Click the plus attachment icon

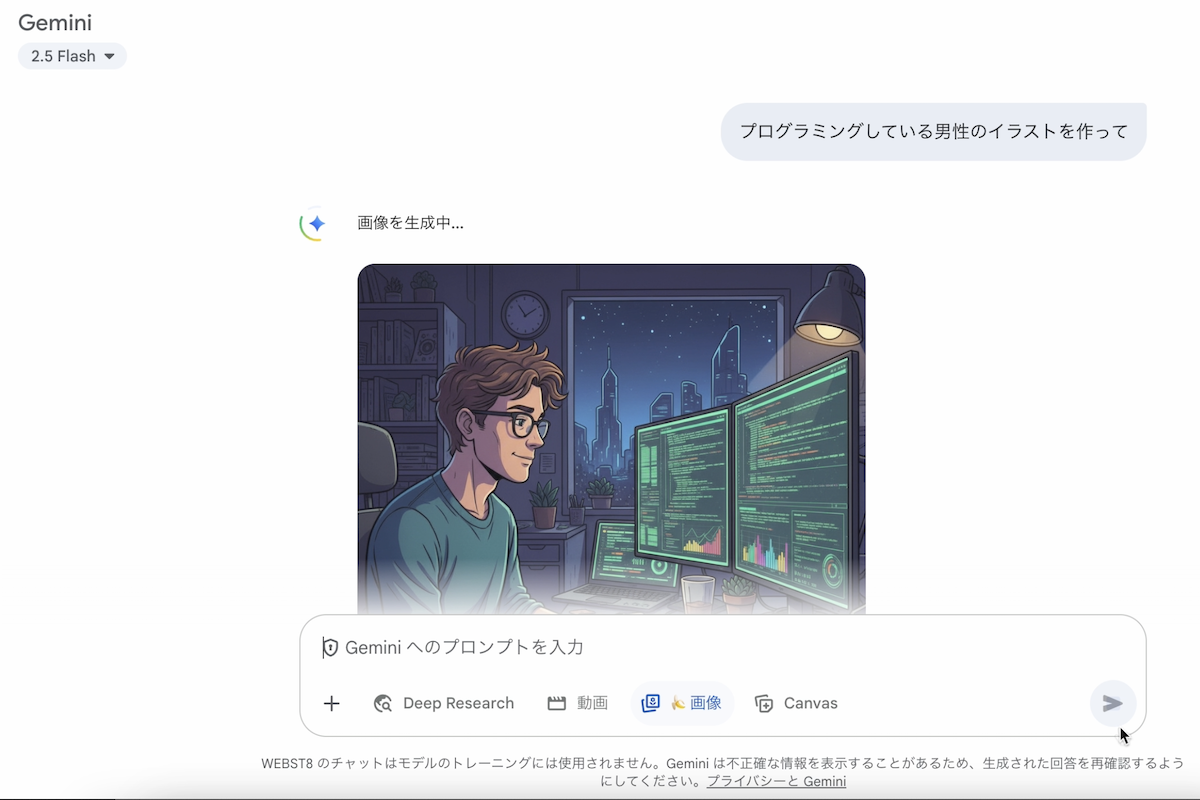coord(332,703)
